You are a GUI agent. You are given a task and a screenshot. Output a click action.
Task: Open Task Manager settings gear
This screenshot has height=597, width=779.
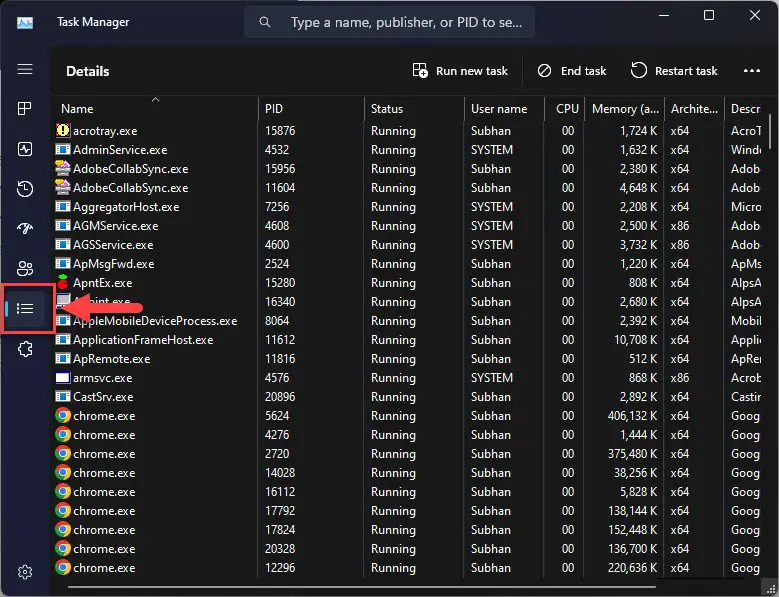tap(25, 572)
